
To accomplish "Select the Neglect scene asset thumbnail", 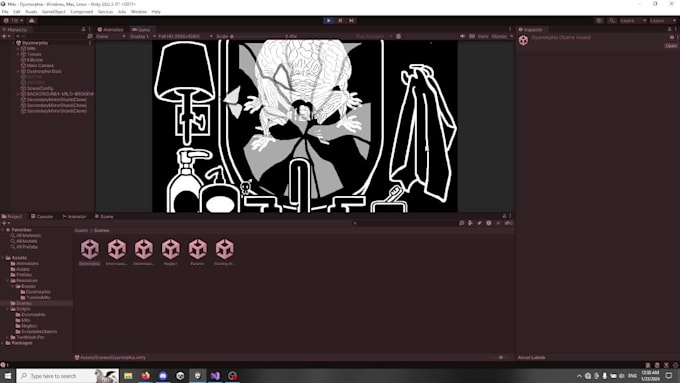I will pyautogui.click(x=171, y=249).
